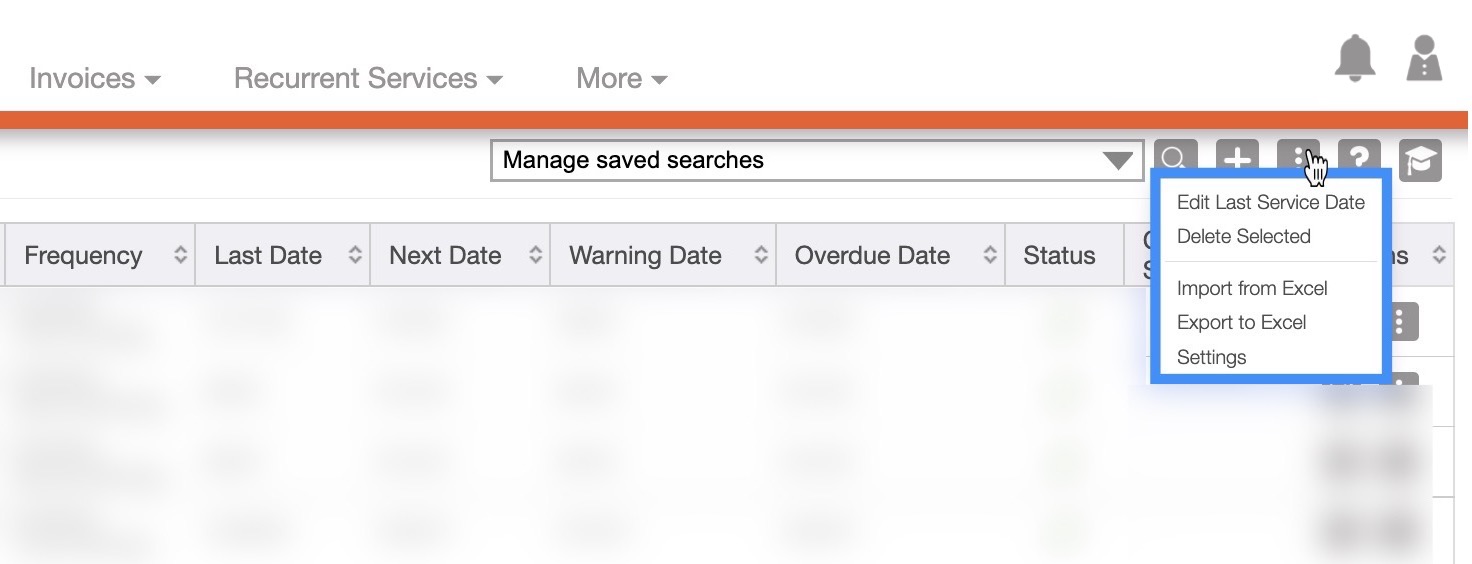Select Edit Last Service Date

coord(1270,202)
